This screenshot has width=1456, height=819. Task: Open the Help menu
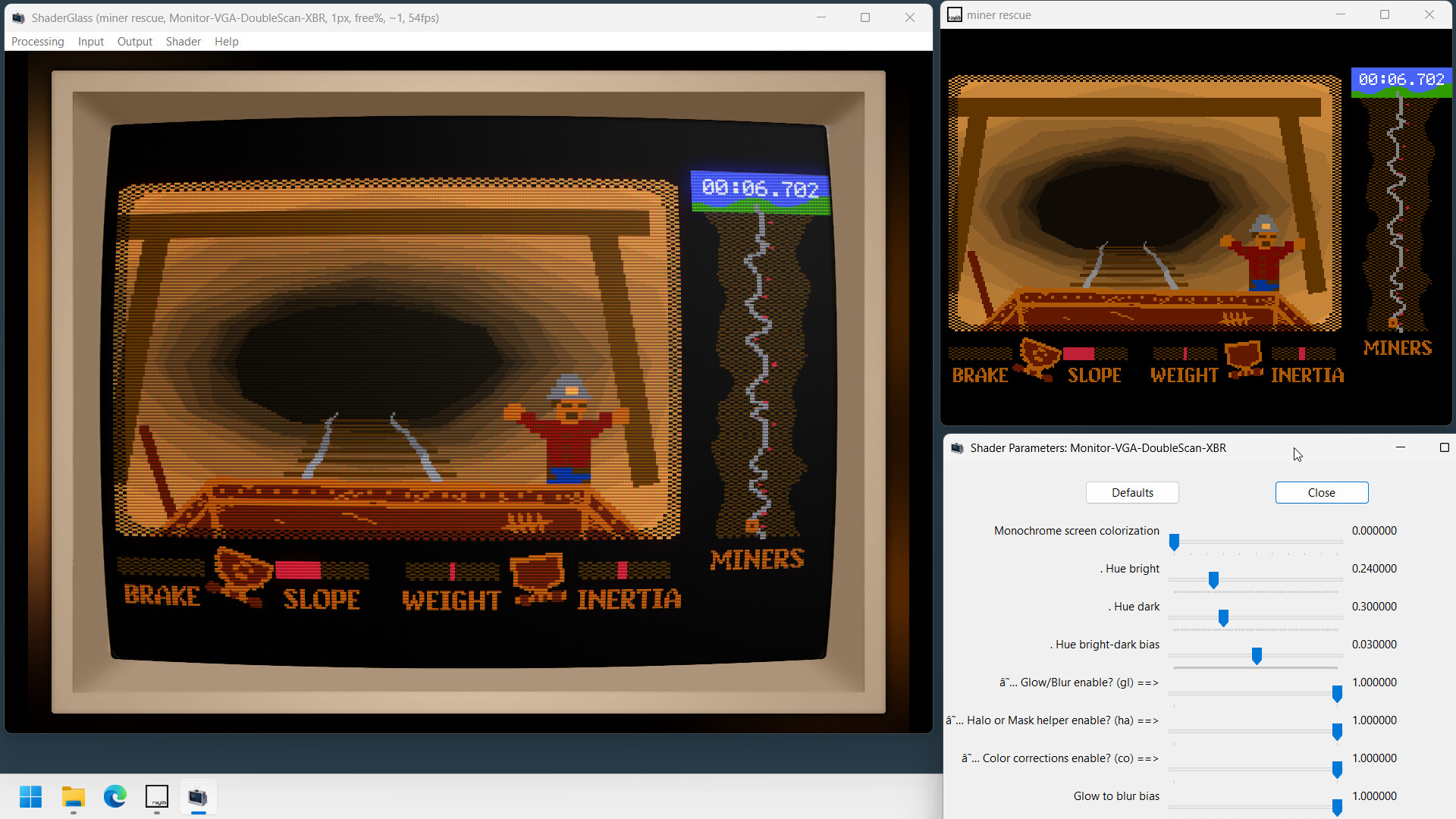tap(225, 42)
